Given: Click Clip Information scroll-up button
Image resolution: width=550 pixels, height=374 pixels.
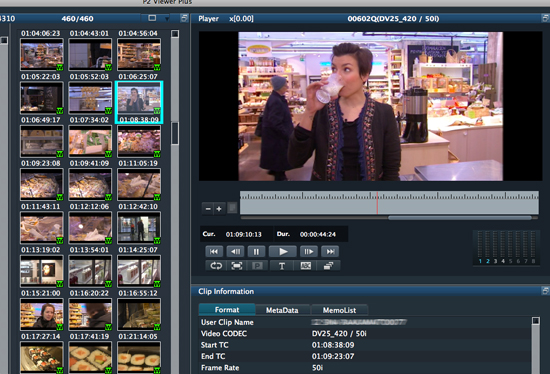Looking at the screenshot, I should click(536, 321).
